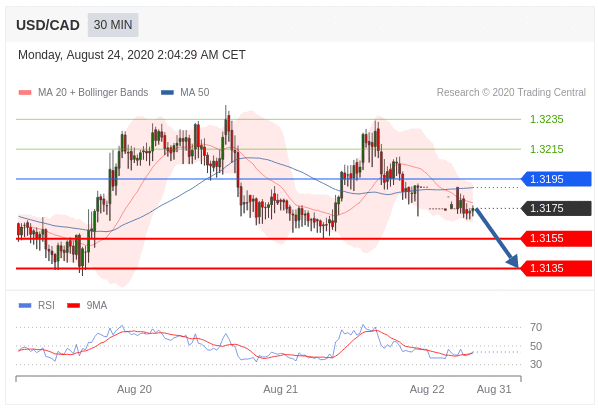This screenshot has width=598, height=413.
Task: Click the MA 20 Bollinger Bands legend swatch
Action: pyautogui.click(x=25, y=92)
